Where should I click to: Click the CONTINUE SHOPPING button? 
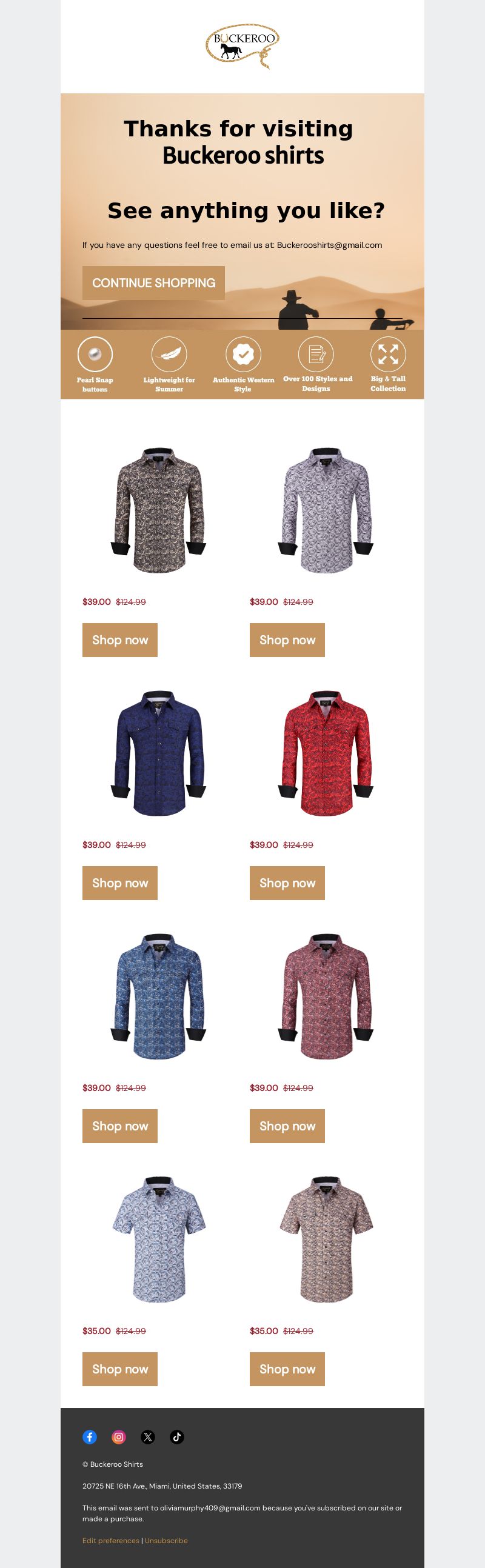(153, 282)
